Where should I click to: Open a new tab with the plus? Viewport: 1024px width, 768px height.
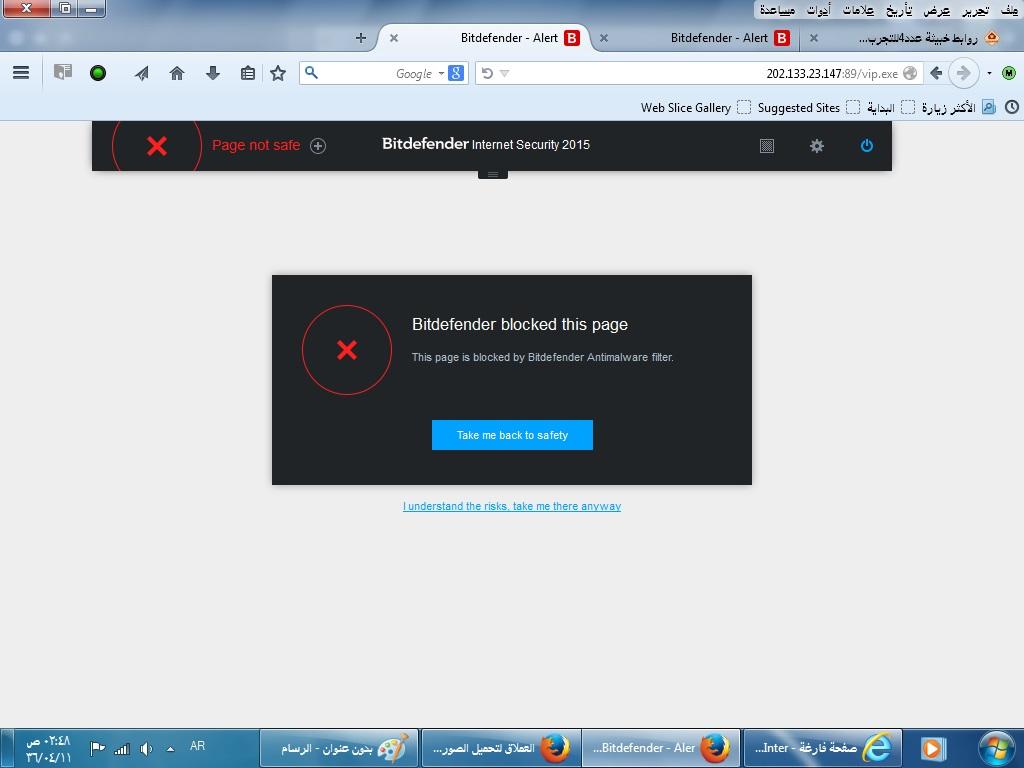tap(360, 38)
